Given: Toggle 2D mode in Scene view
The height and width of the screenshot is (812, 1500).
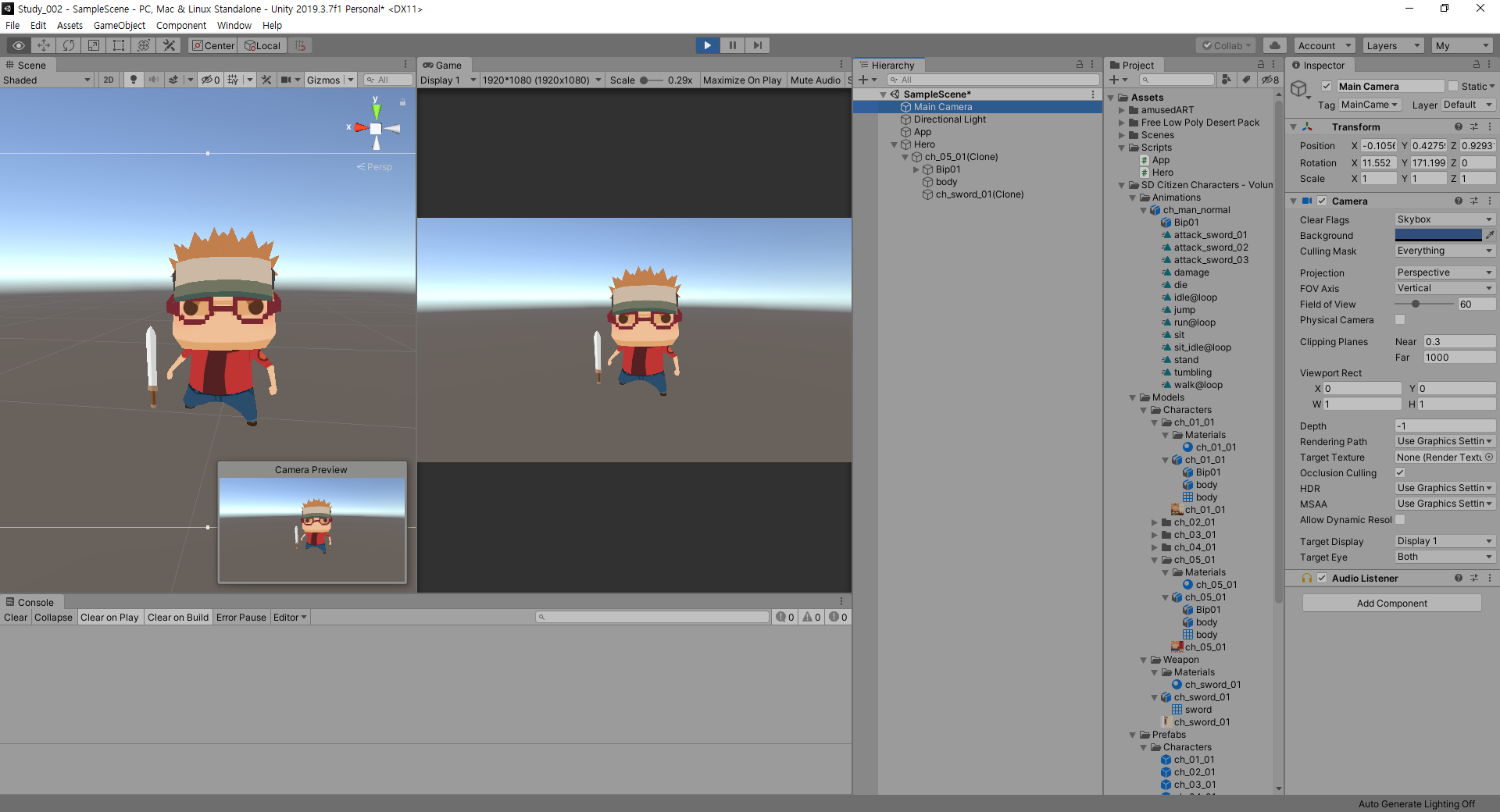Looking at the screenshot, I should [109, 80].
